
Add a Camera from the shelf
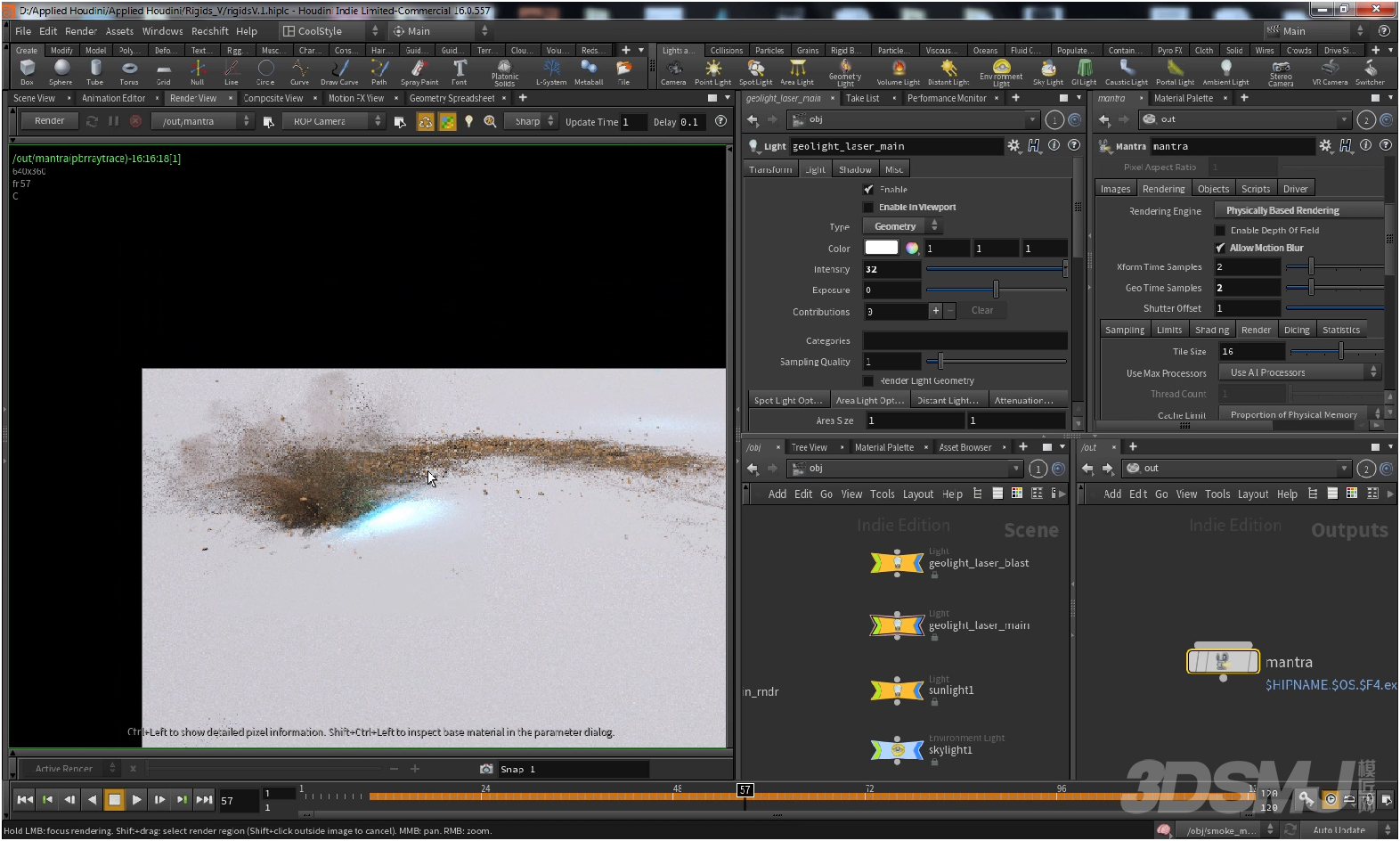tap(673, 72)
